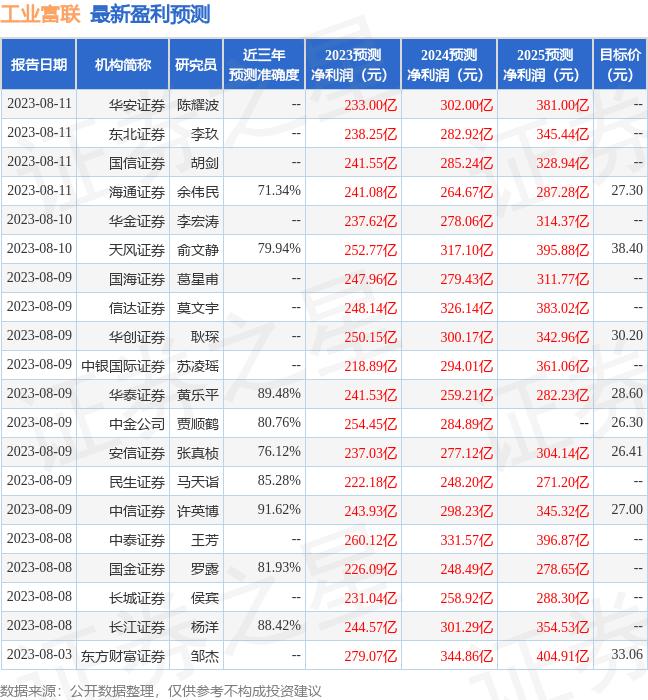Click target price 27.30
This screenshot has width=648, height=700.
[x=627, y=191]
